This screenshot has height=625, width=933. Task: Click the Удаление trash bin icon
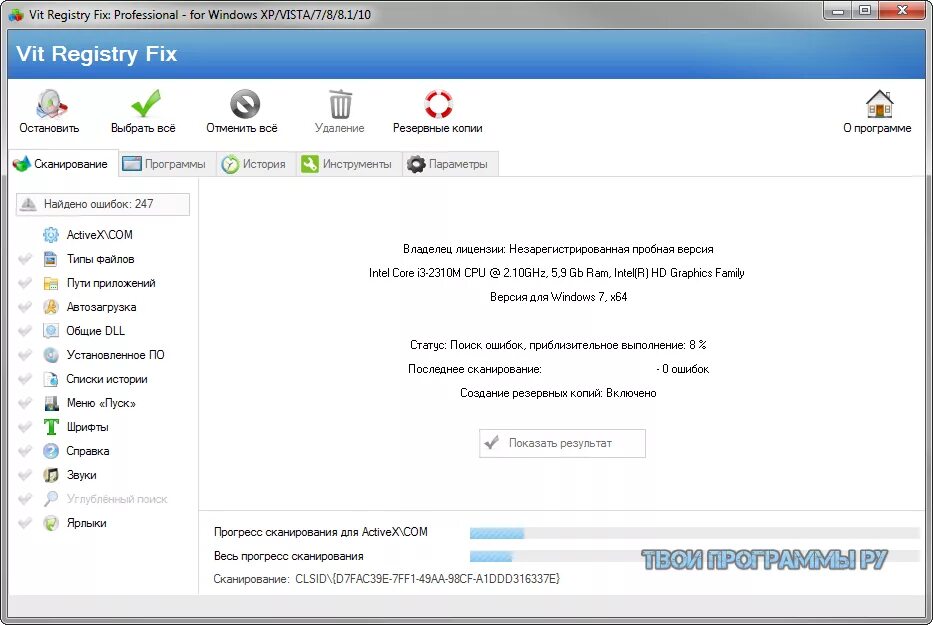340,104
